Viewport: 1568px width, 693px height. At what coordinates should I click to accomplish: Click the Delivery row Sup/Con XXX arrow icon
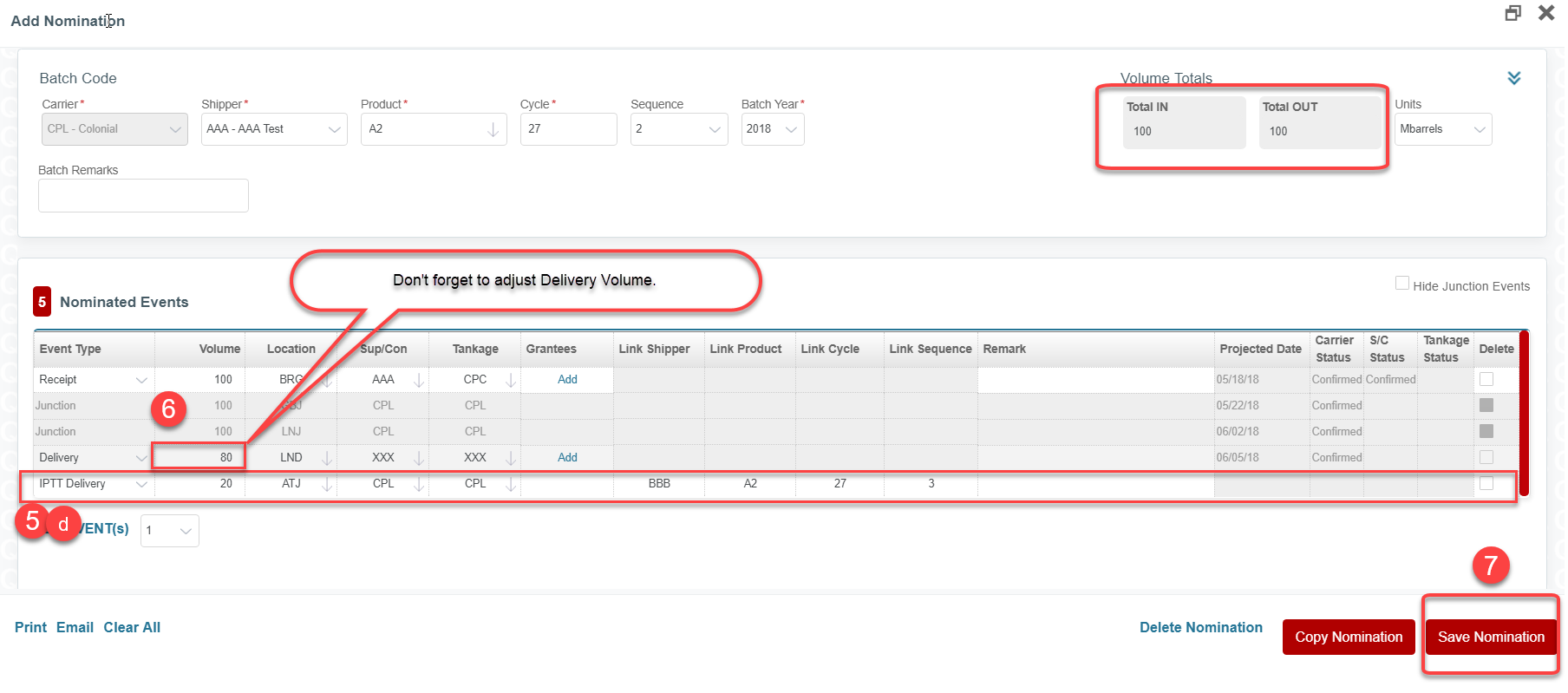(419, 458)
